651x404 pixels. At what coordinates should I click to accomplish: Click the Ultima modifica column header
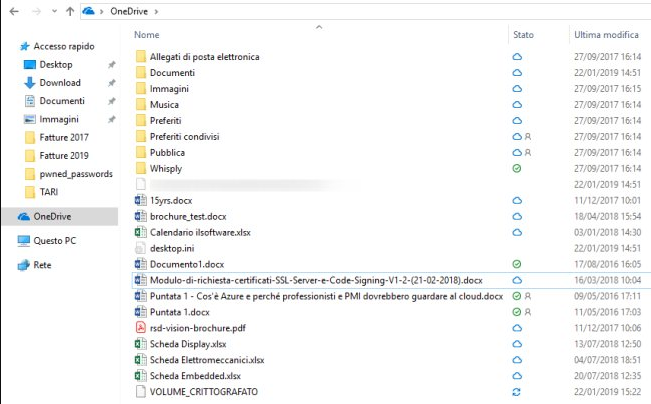[606, 35]
